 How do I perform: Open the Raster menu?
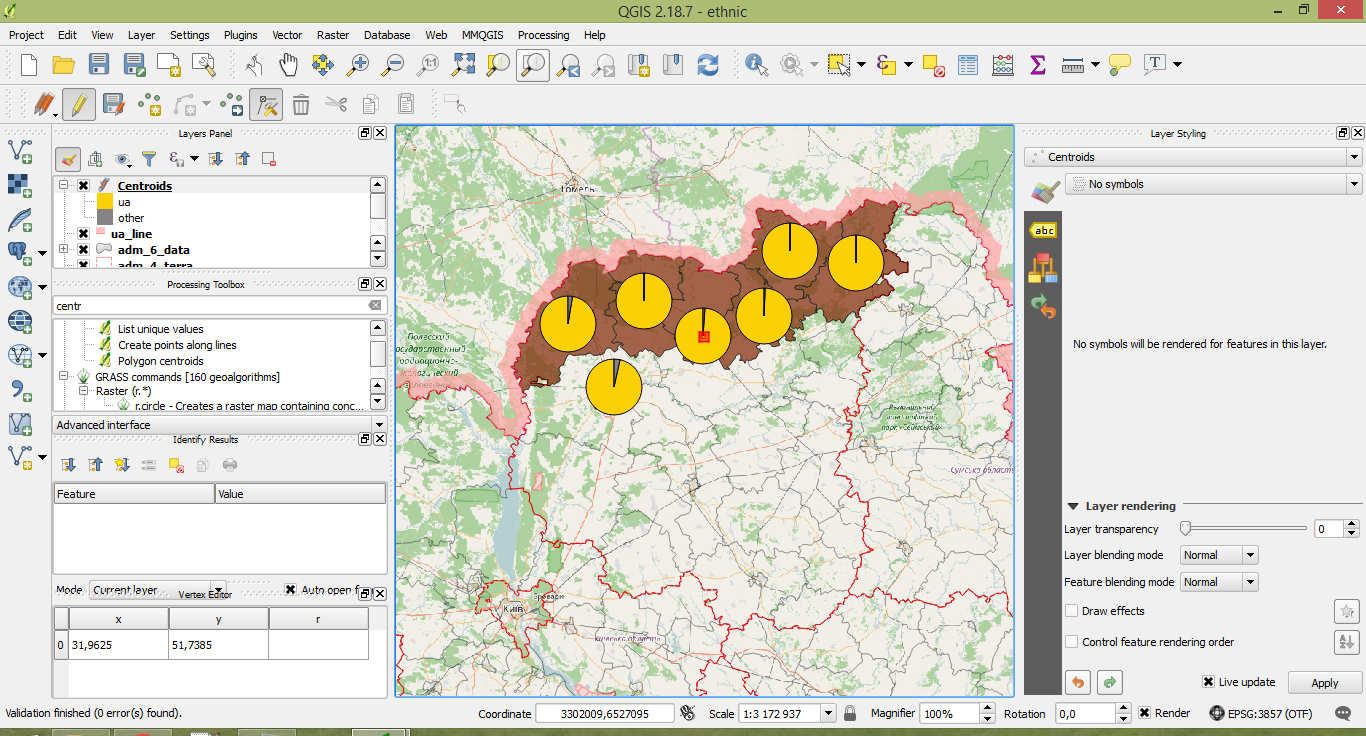(x=333, y=35)
